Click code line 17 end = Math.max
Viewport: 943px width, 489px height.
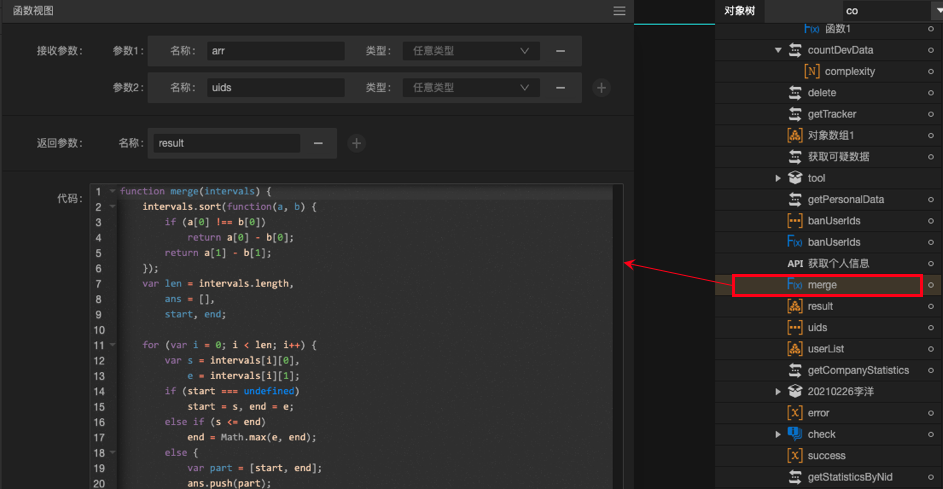[x=251, y=437]
